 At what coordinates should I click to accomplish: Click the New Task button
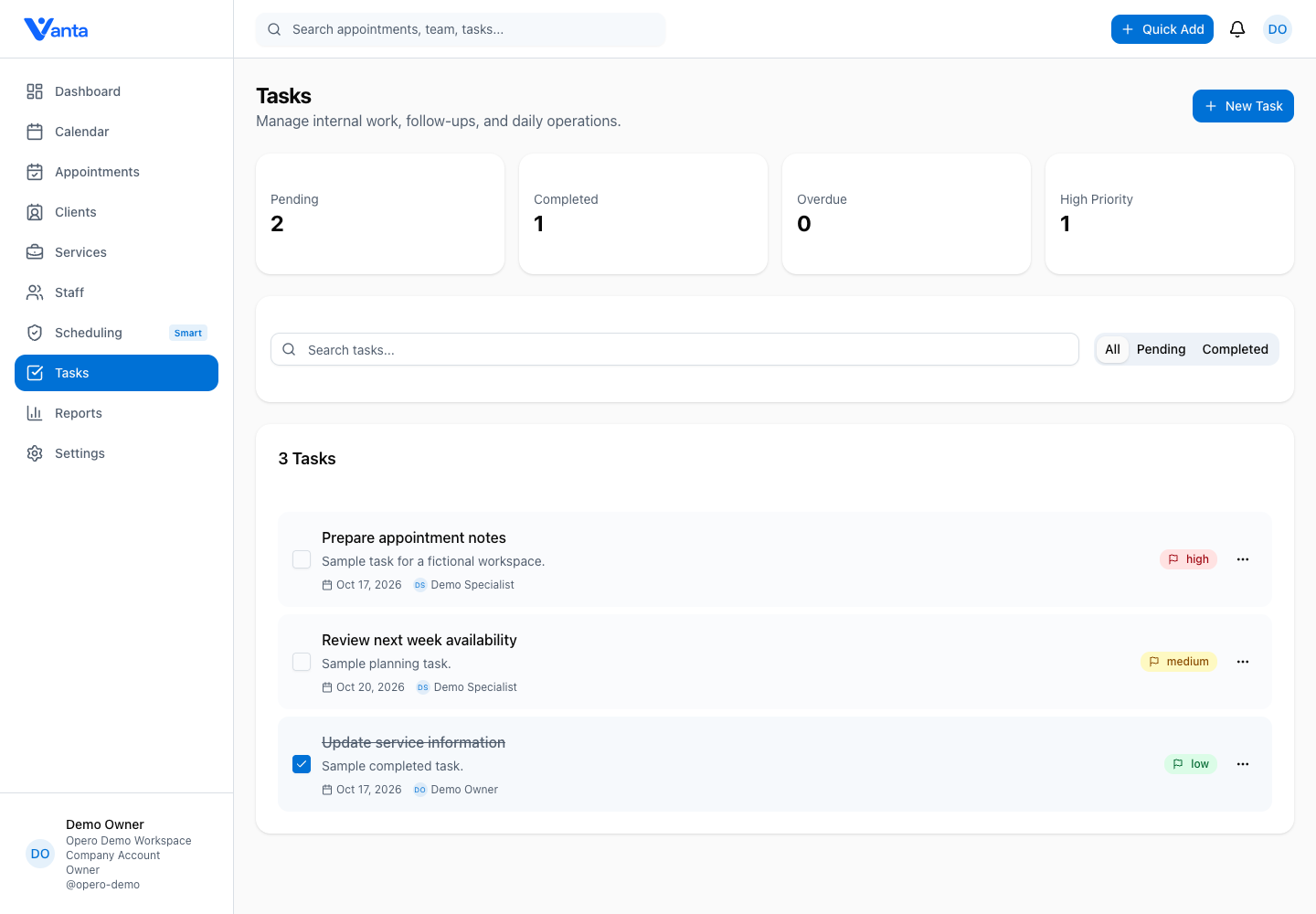[x=1243, y=106]
